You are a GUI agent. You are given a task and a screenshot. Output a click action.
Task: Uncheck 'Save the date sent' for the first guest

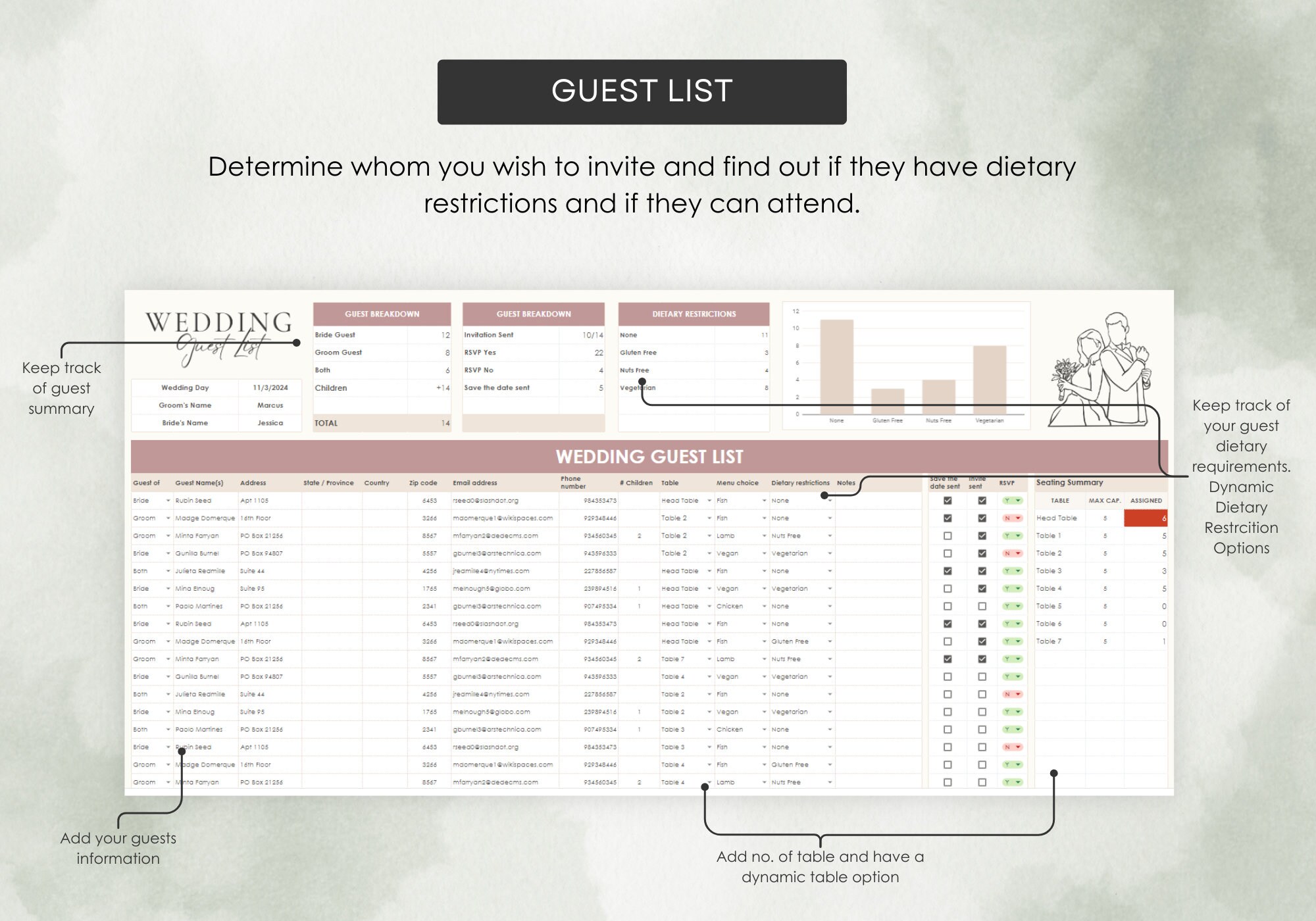(948, 500)
